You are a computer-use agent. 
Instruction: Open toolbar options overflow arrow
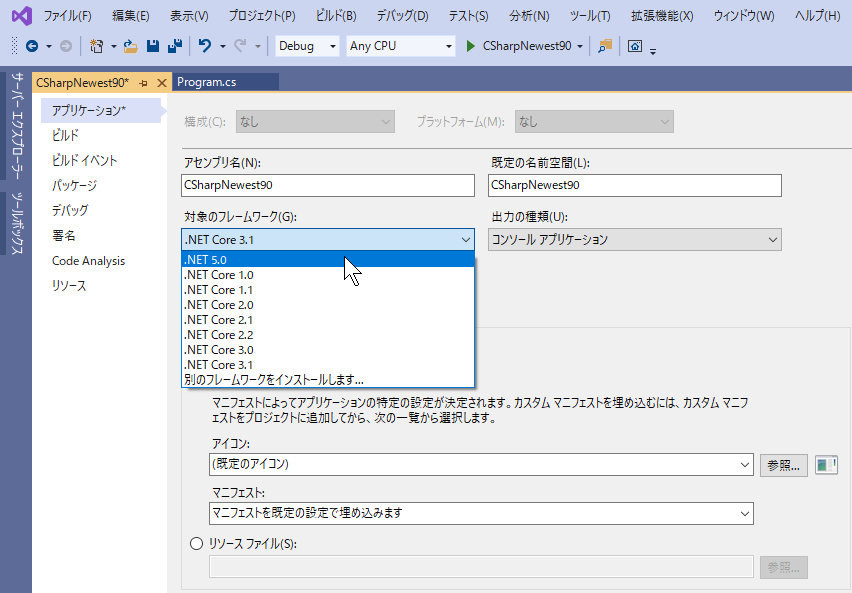653,51
